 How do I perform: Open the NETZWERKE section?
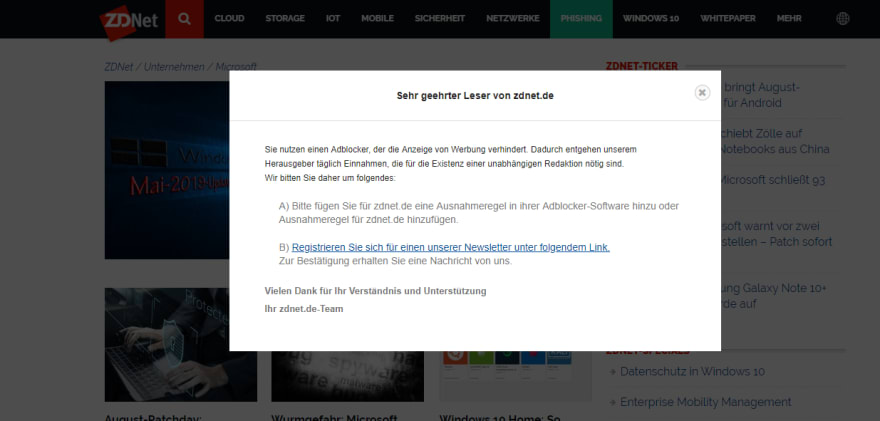click(x=512, y=19)
